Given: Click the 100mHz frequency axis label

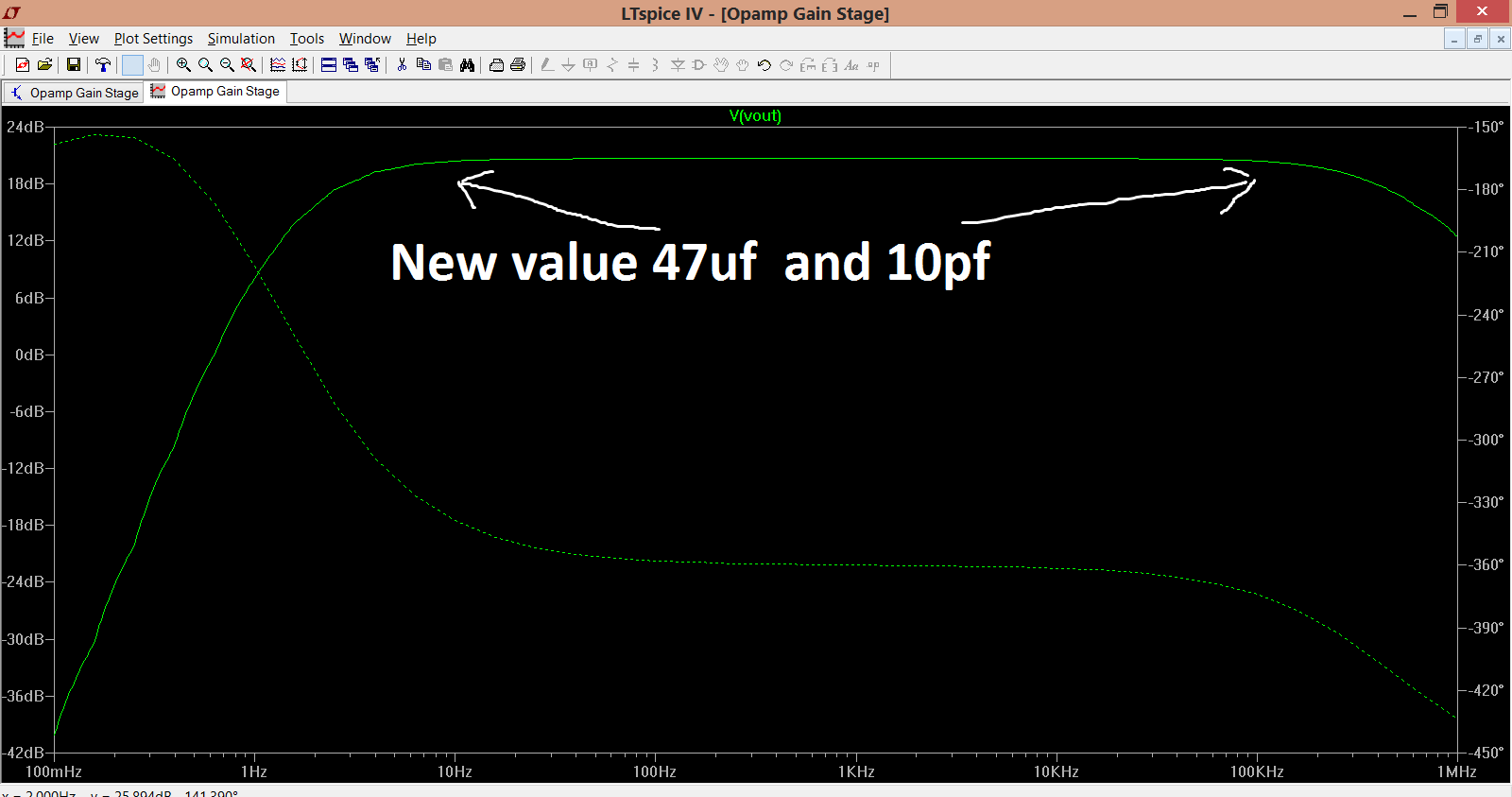Looking at the screenshot, I should tap(54, 771).
